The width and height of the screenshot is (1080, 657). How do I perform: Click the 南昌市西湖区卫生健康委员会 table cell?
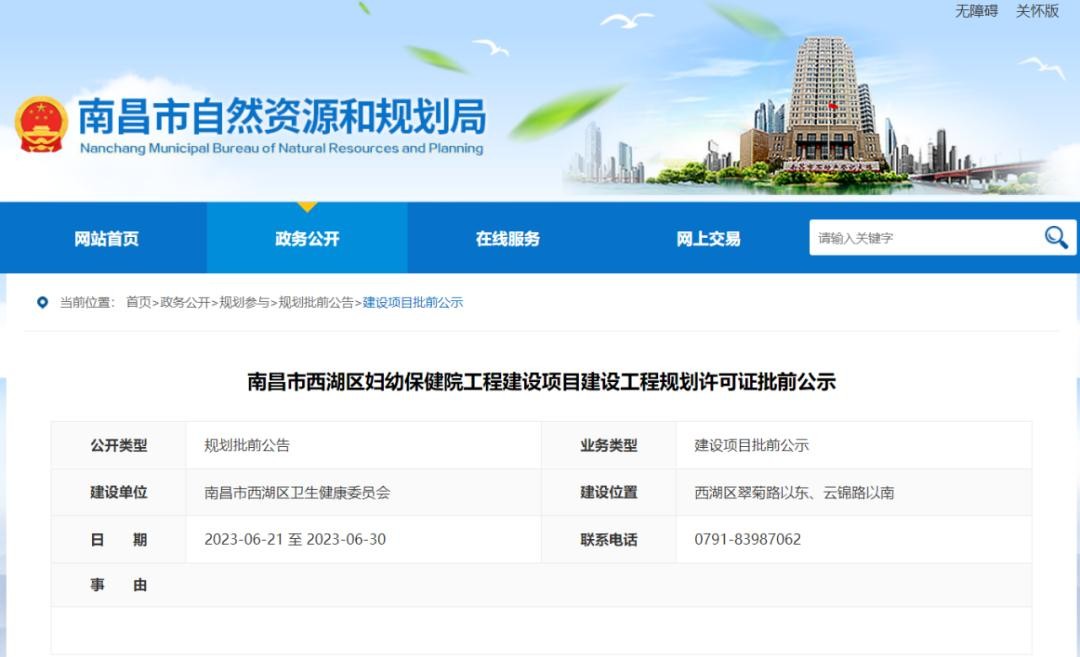click(297, 492)
